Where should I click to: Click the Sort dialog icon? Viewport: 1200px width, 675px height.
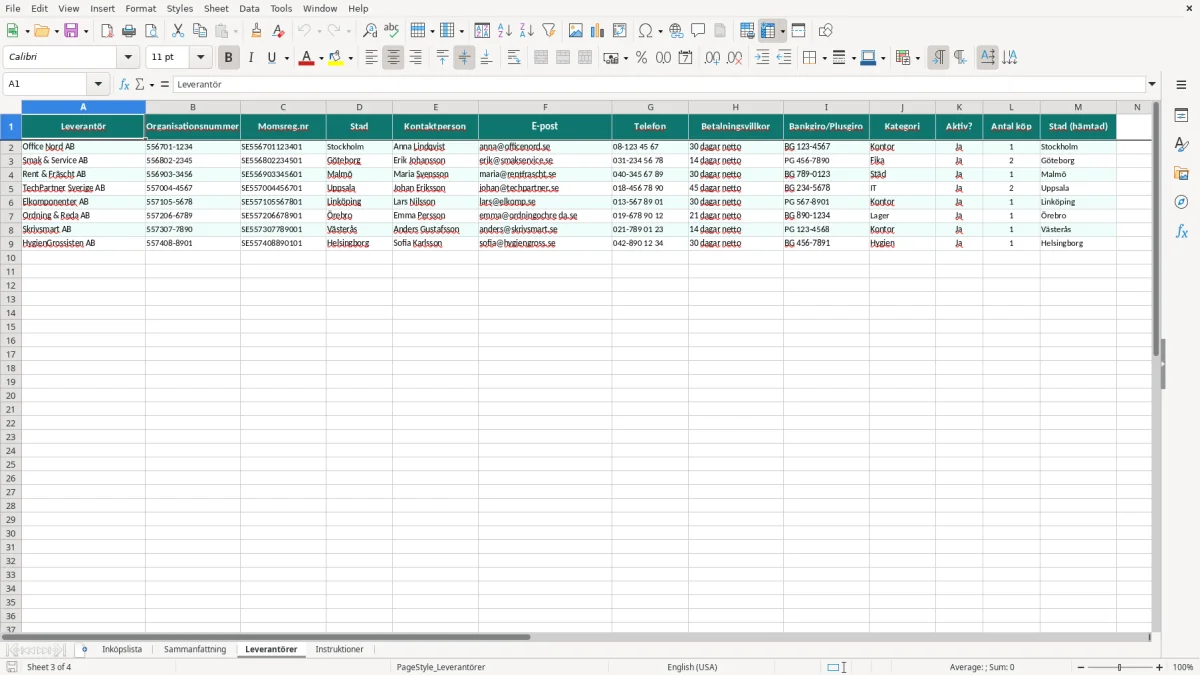tap(482, 31)
